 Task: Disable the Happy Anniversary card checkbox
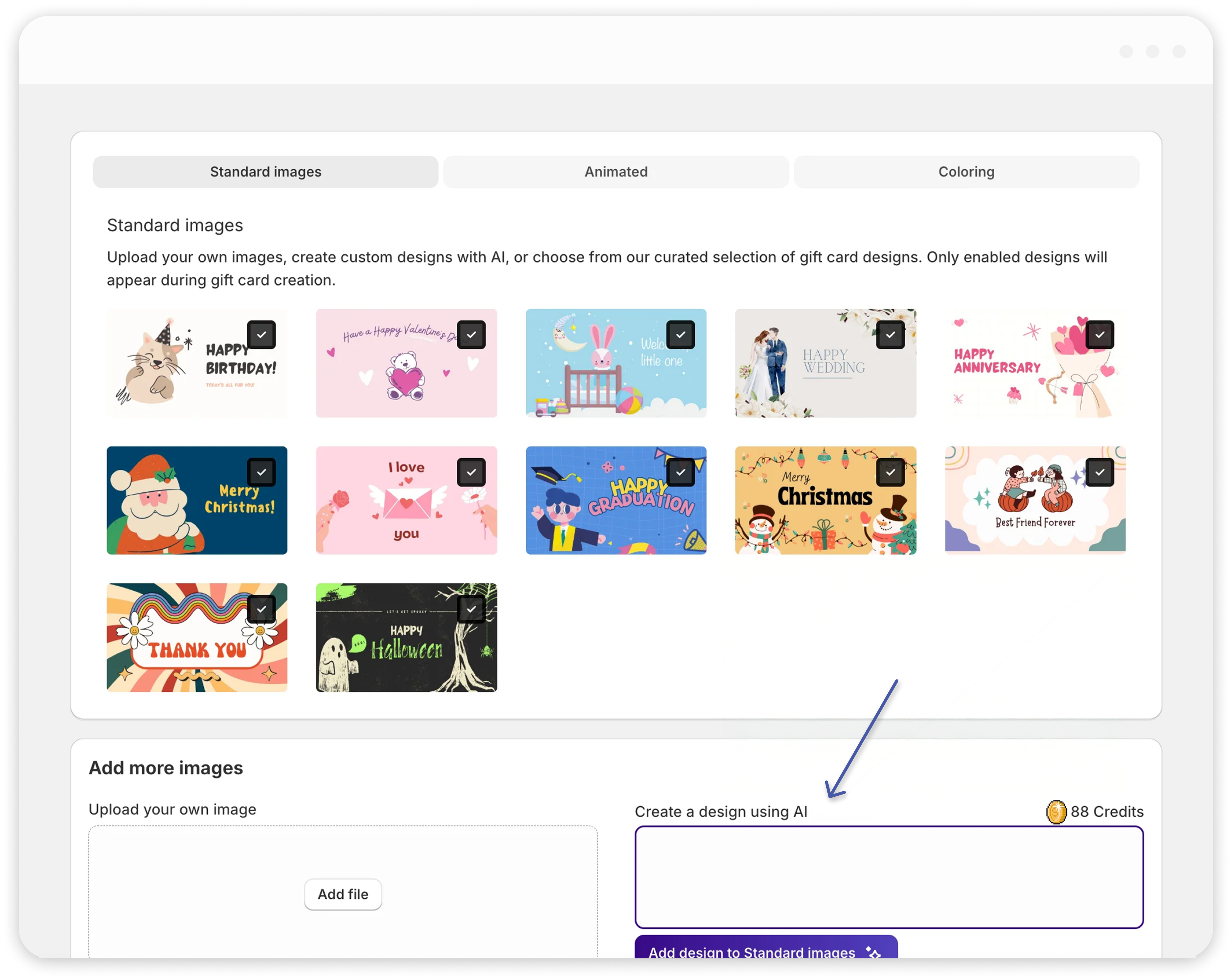[1100, 335]
